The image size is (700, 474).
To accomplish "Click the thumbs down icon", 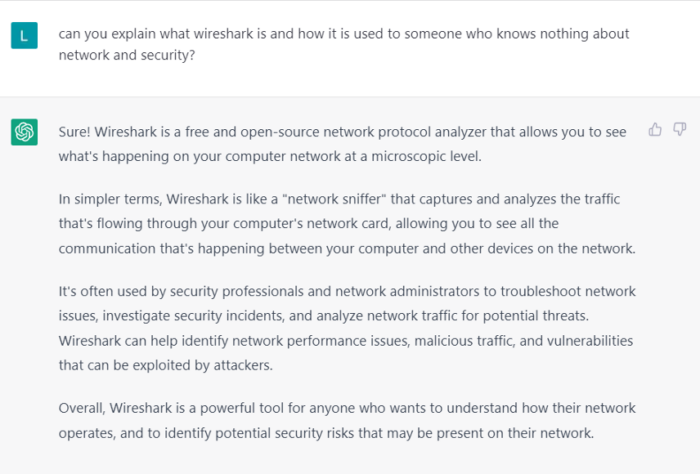I will pos(679,129).
